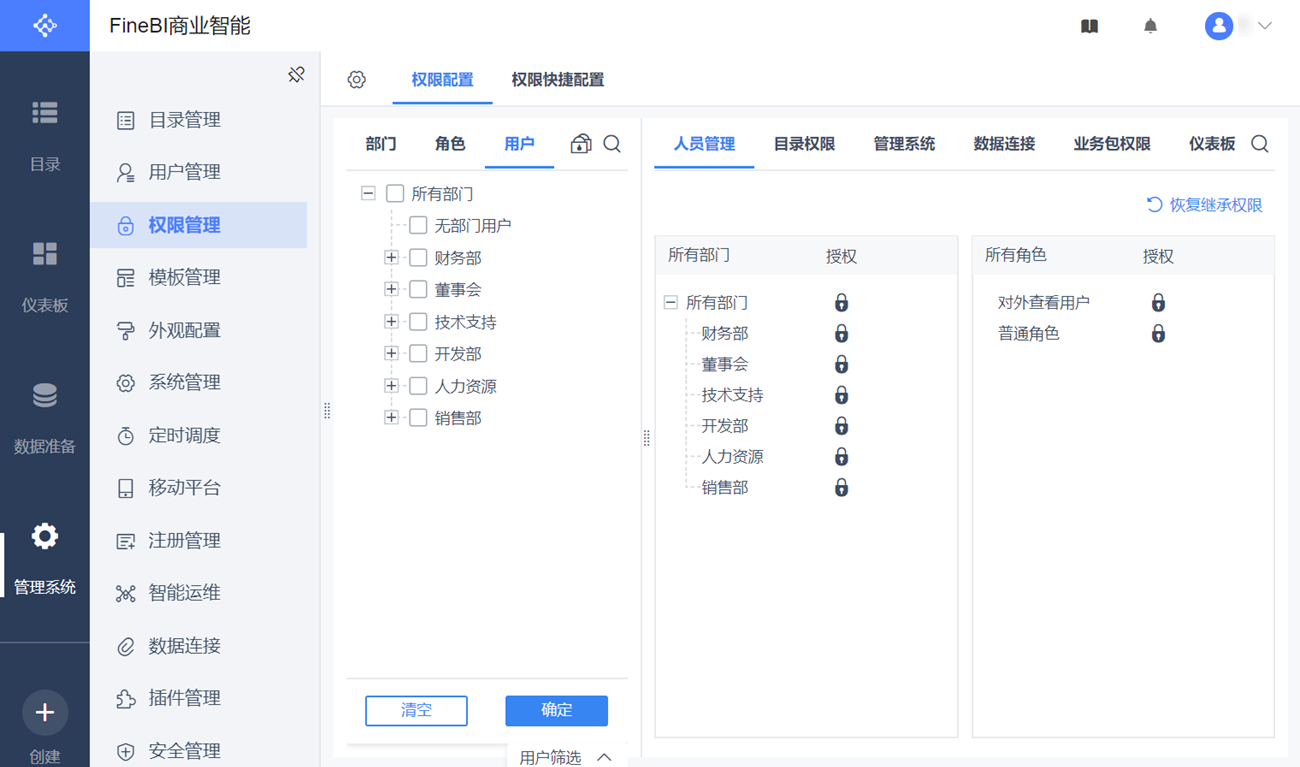Screen dimensions: 1300x767
Task: Open 用户管理 in the sidebar menu
Action: click(184, 172)
